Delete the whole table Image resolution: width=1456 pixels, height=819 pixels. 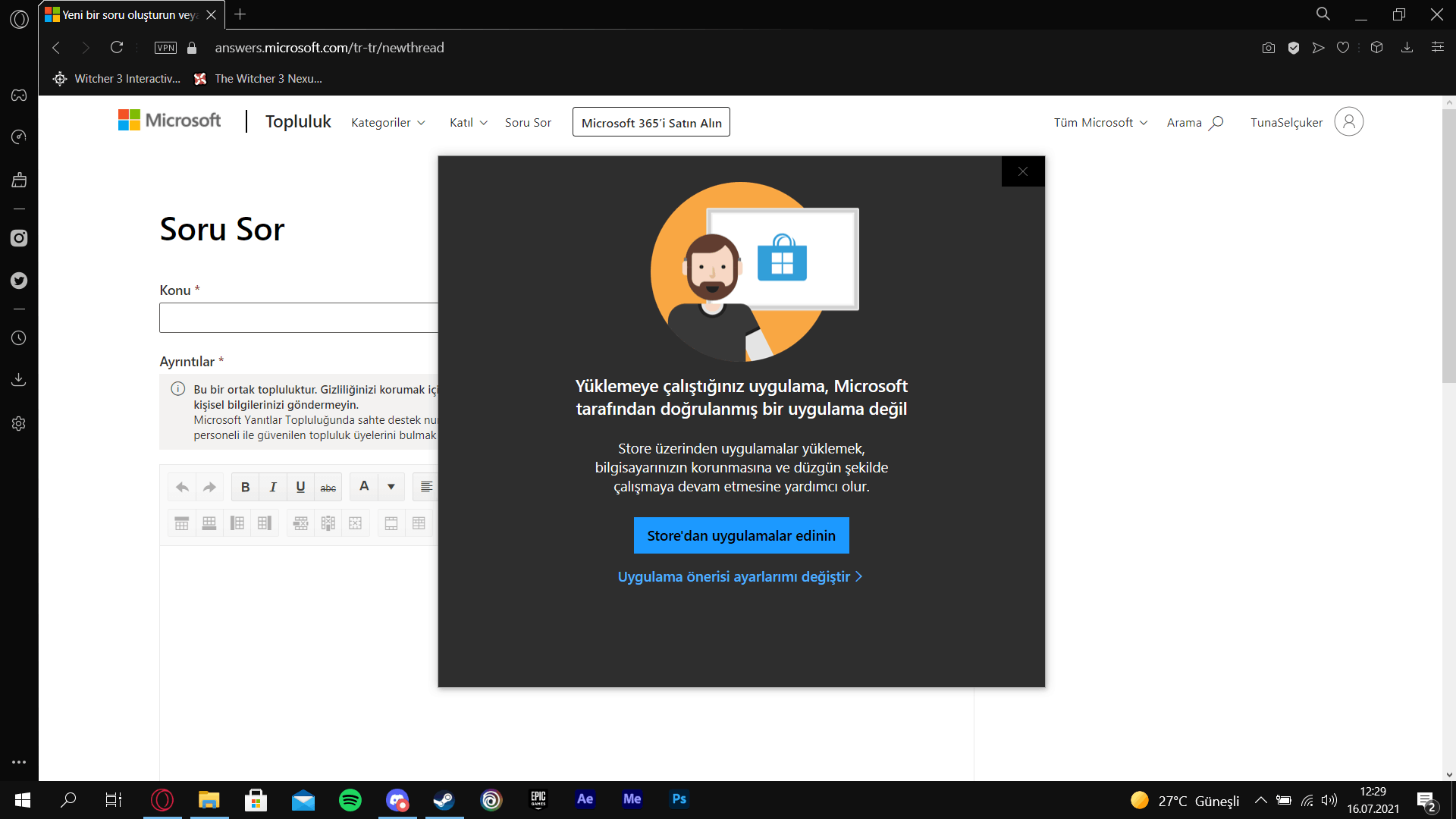tap(356, 523)
